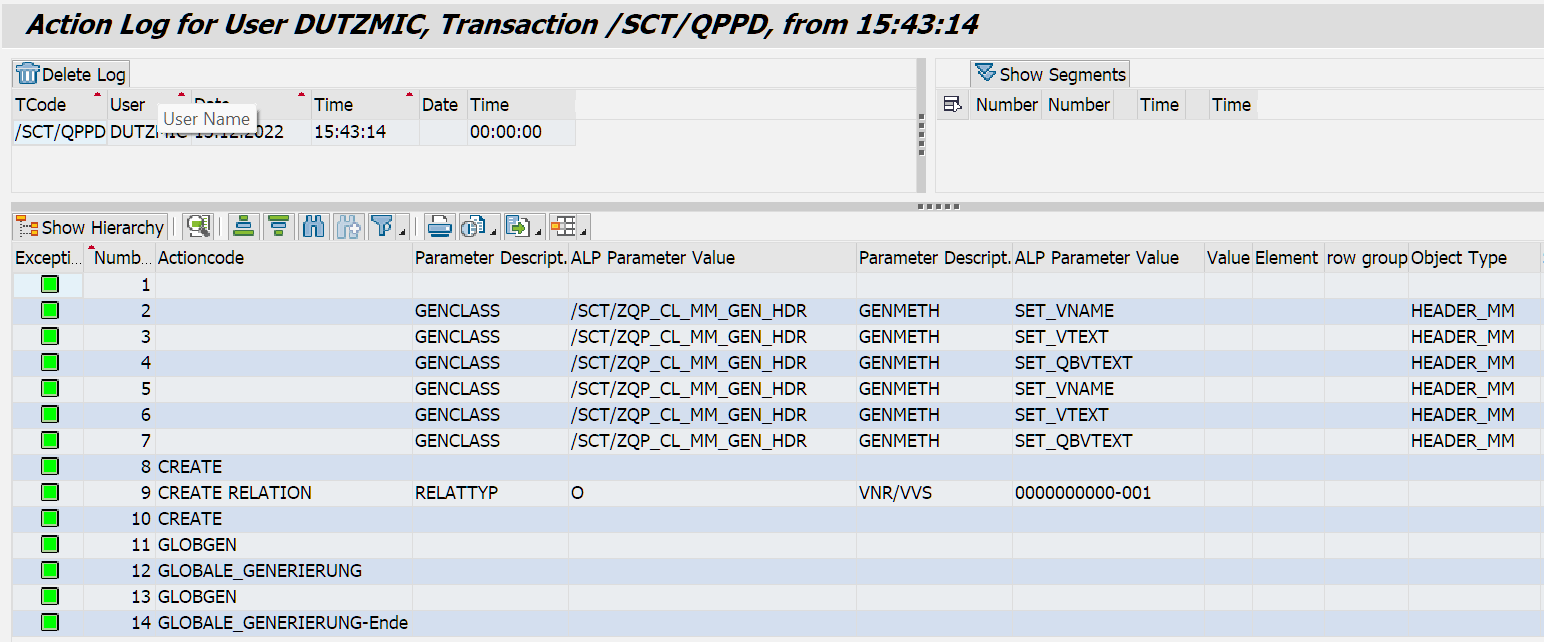Click the Find binoculars icon
Screen dimensions: 1544x642
(314, 227)
